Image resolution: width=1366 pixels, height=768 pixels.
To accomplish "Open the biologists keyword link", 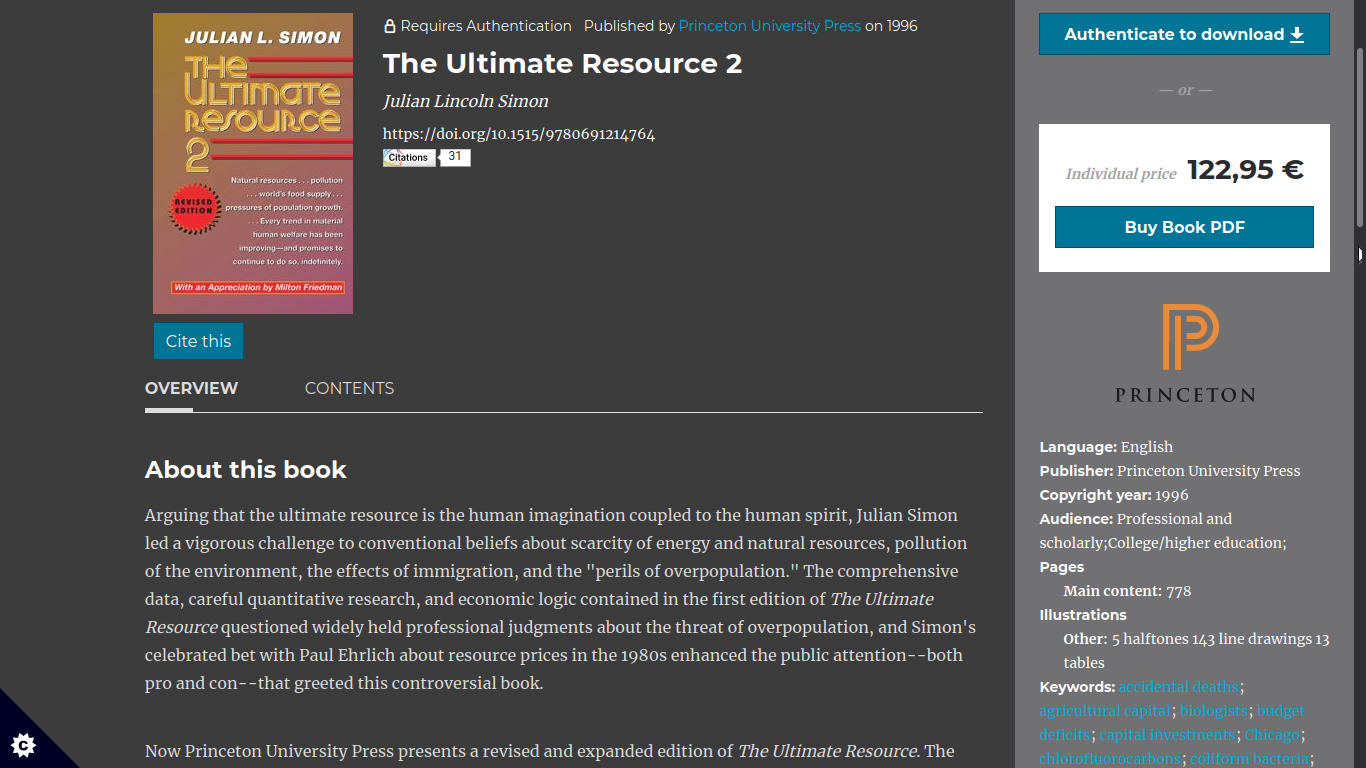I will (x=1214, y=711).
